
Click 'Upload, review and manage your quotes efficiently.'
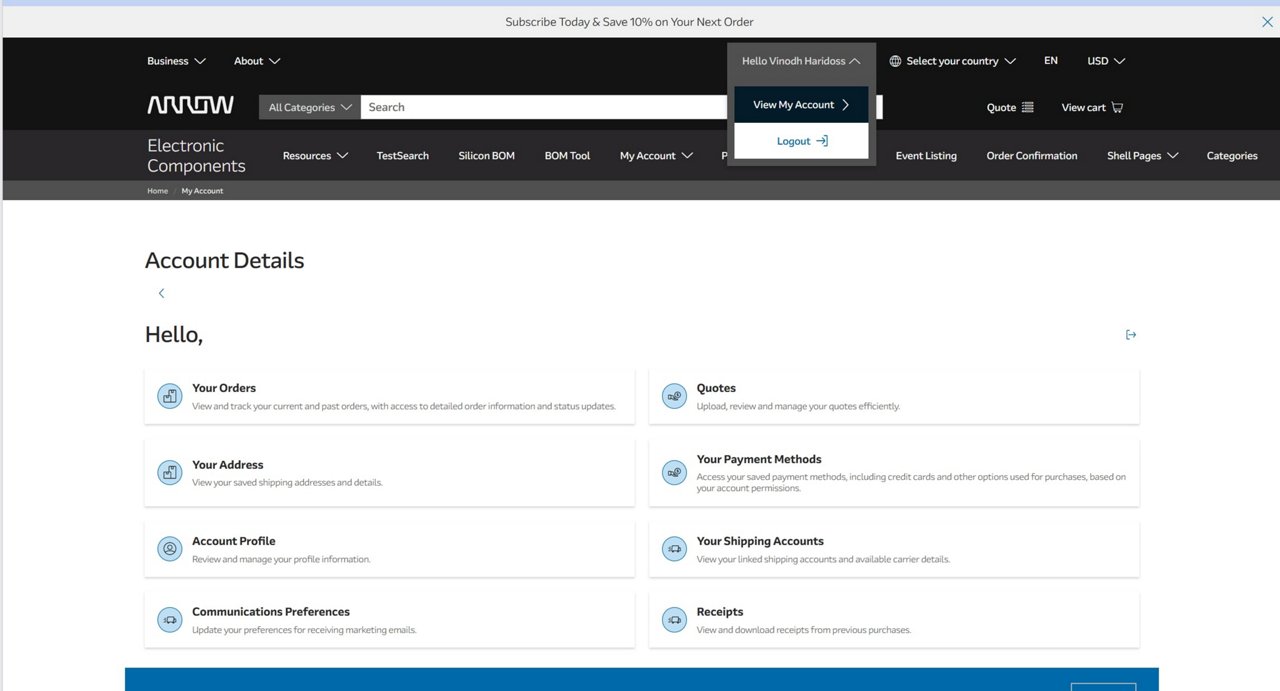798,407
